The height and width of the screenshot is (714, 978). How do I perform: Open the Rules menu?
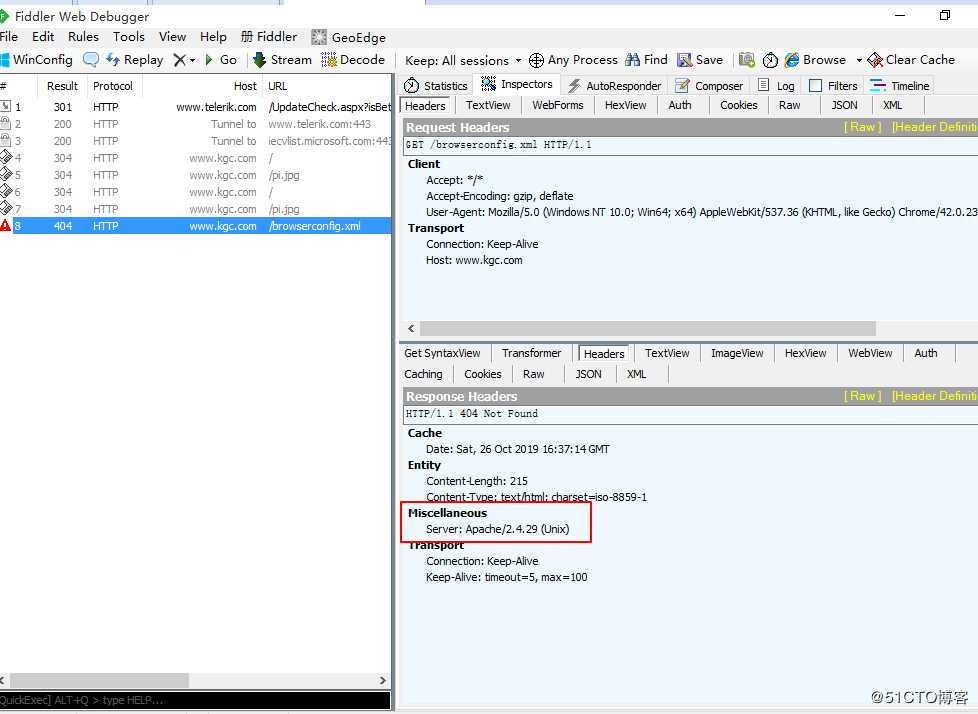click(84, 37)
